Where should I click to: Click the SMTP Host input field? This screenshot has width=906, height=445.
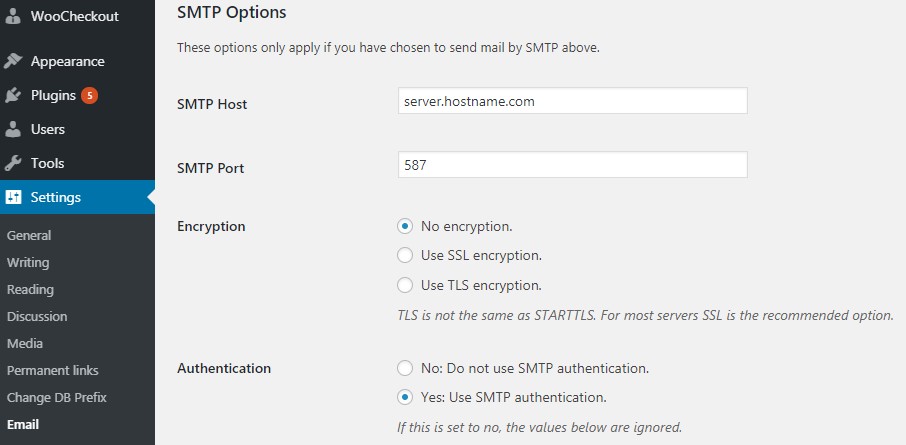point(572,101)
